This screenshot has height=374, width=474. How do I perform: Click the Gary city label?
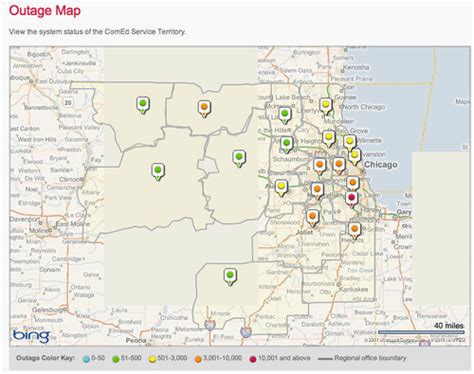(404, 212)
